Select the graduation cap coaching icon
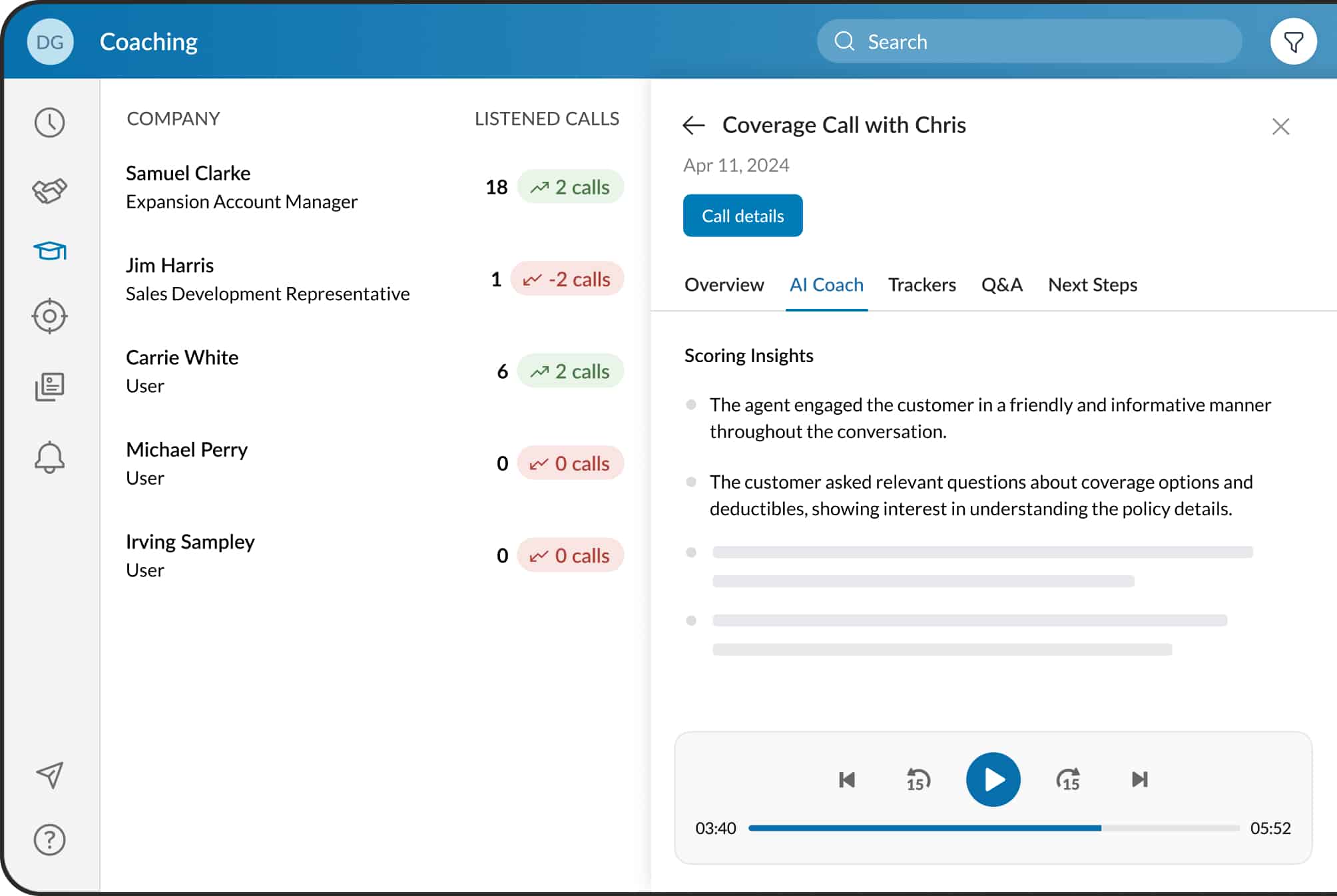The height and width of the screenshot is (896, 1337). coord(50,251)
